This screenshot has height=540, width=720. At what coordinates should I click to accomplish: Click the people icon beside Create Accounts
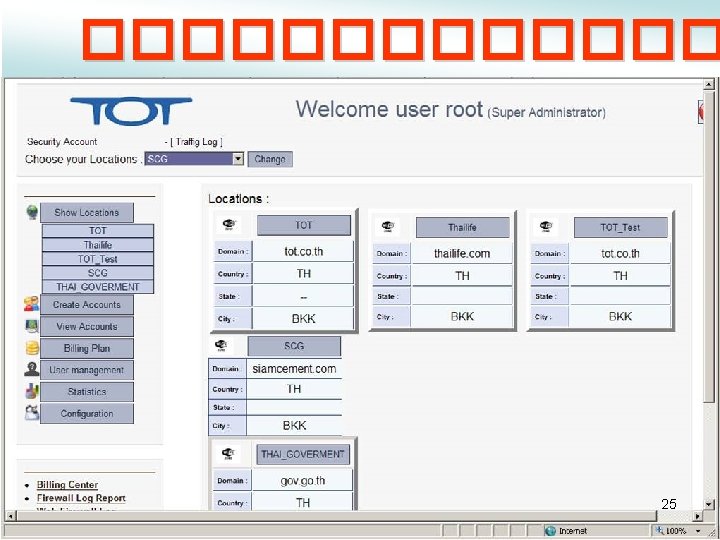(32, 304)
